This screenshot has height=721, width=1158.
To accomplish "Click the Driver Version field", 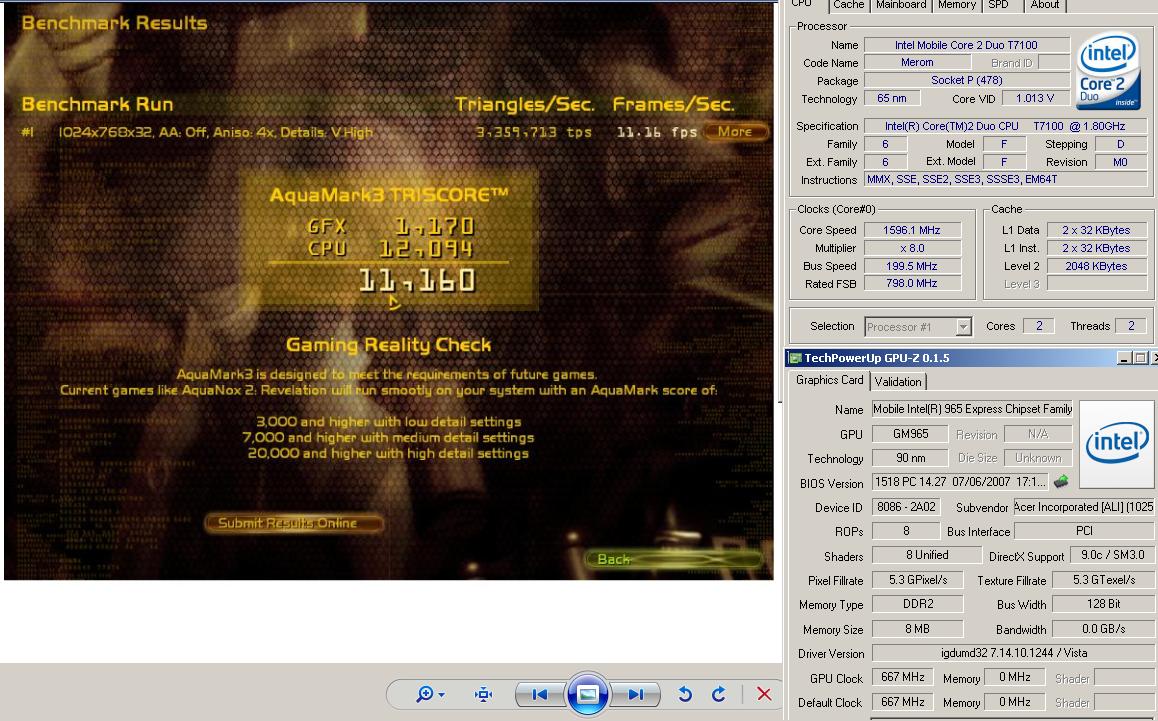I will click(x=1013, y=653).
